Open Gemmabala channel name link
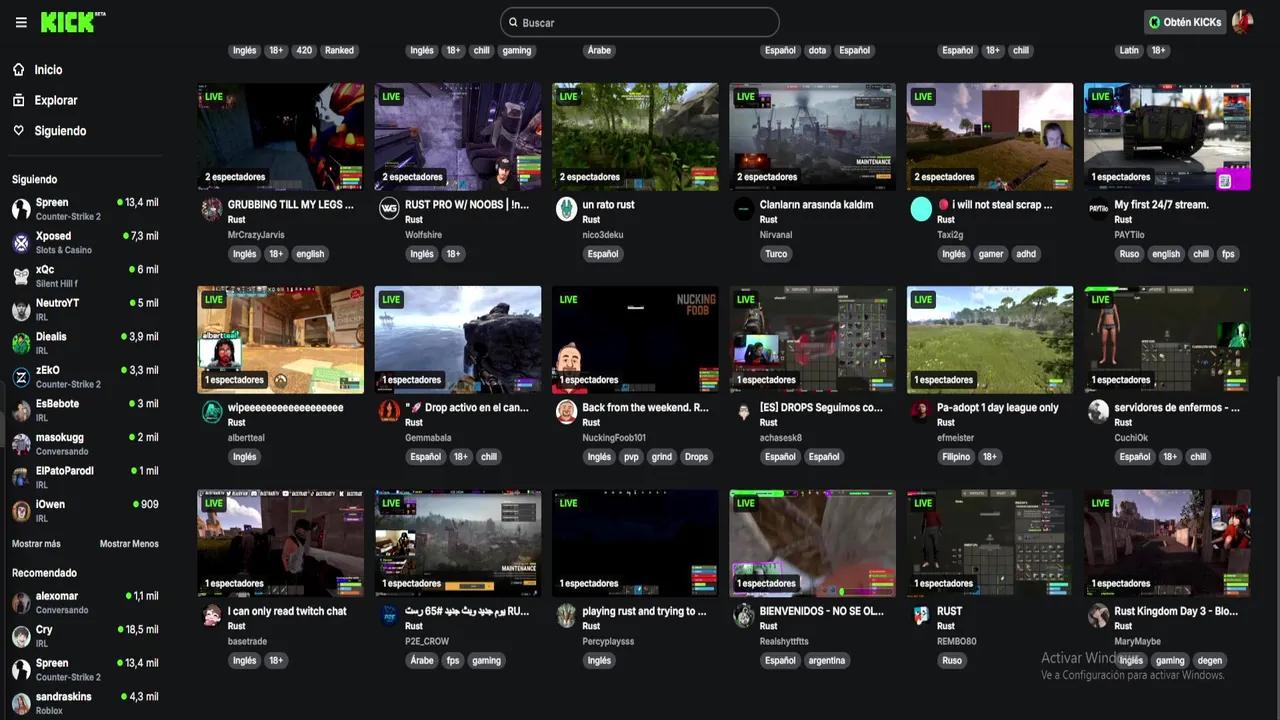1280x720 pixels. (x=428, y=438)
